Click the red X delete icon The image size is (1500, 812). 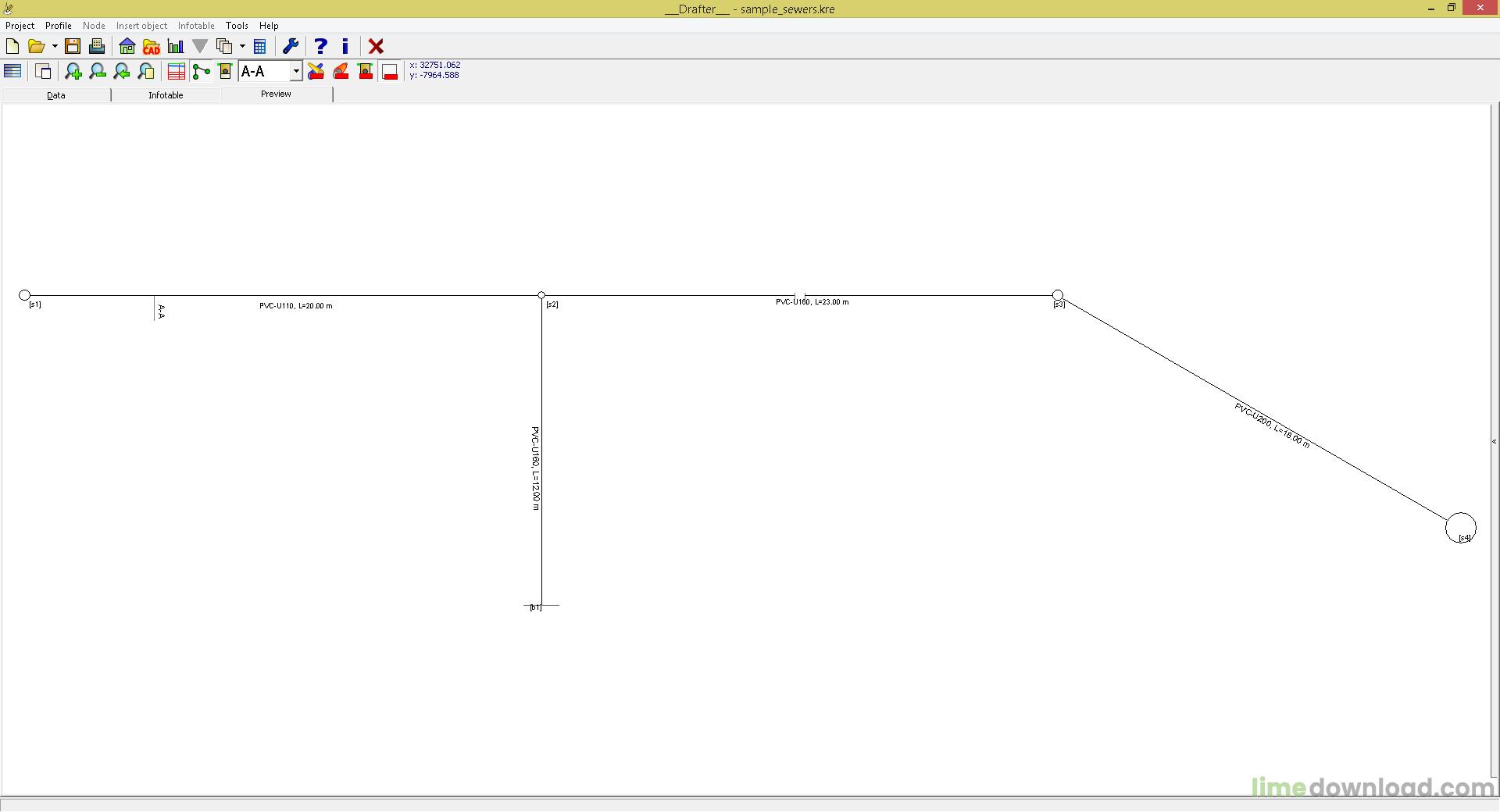point(376,47)
